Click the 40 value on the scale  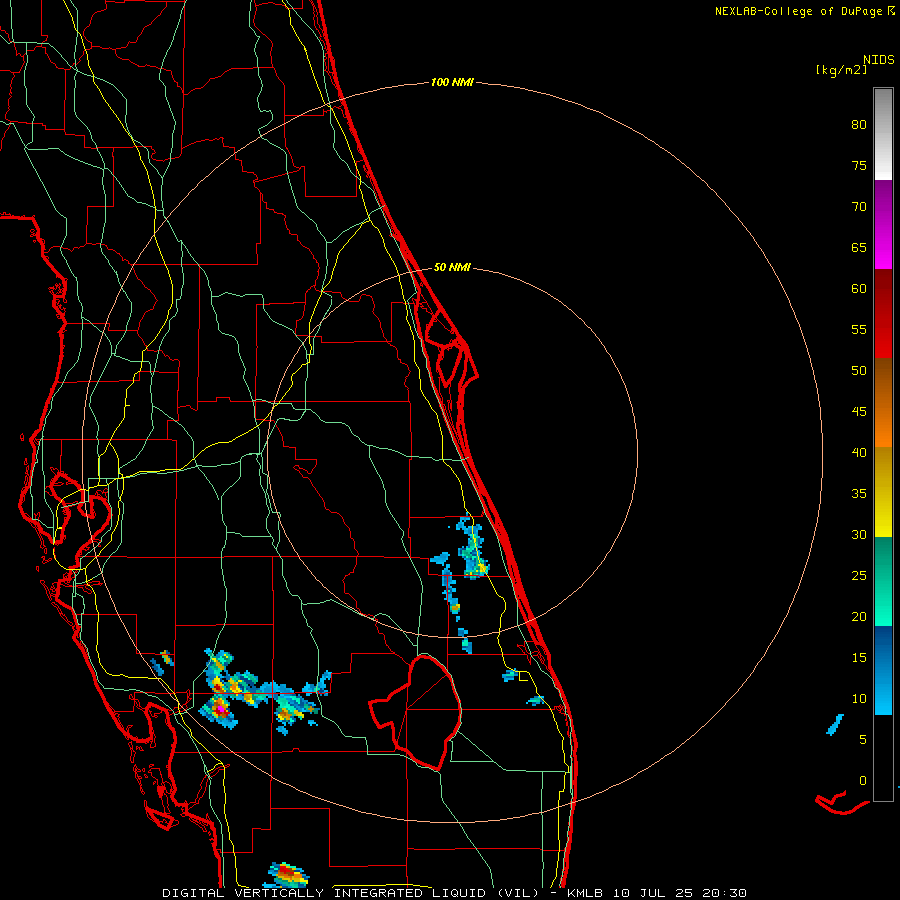(x=859, y=452)
